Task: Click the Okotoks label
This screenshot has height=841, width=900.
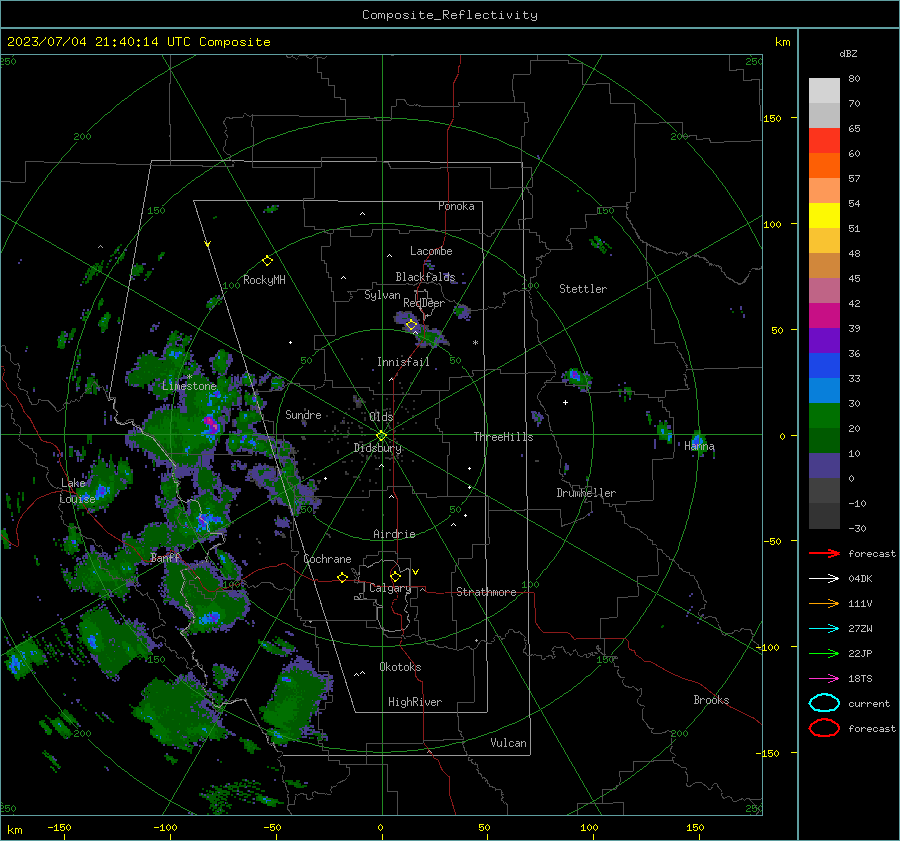Action: pyautogui.click(x=400, y=666)
